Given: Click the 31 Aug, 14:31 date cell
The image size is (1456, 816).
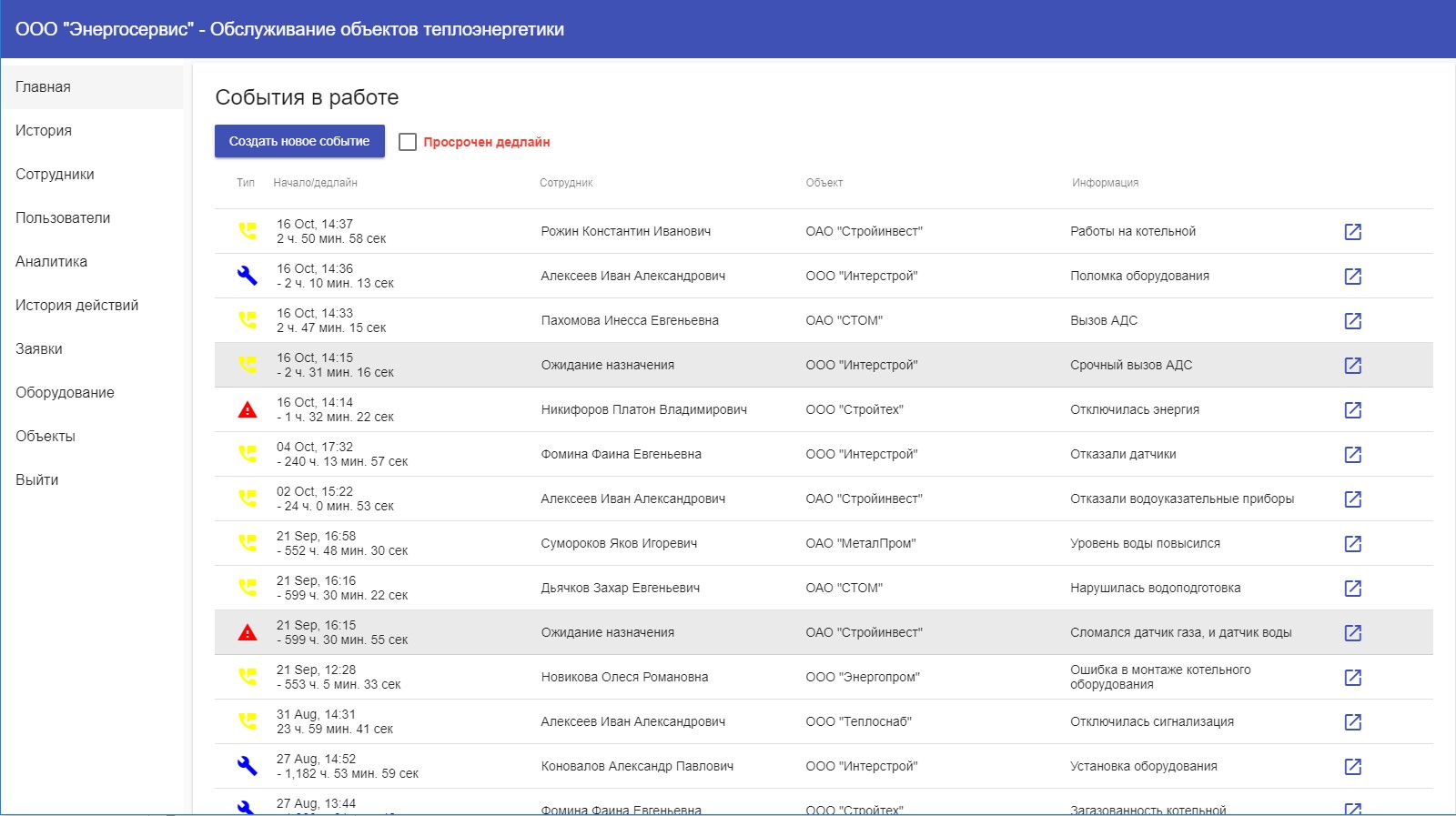Looking at the screenshot, I should (317, 714).
